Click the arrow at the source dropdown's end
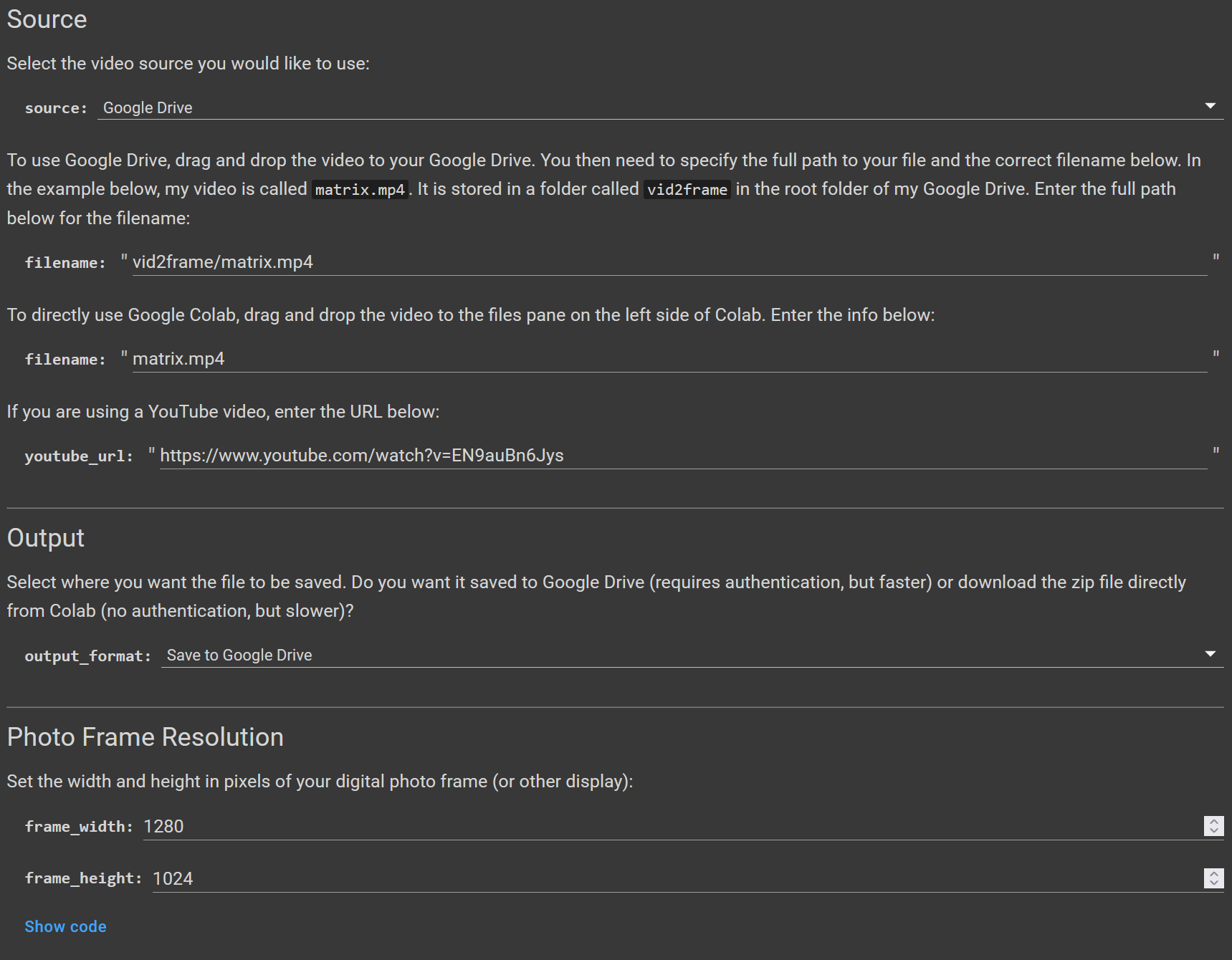 click(x=1210, y=106)
